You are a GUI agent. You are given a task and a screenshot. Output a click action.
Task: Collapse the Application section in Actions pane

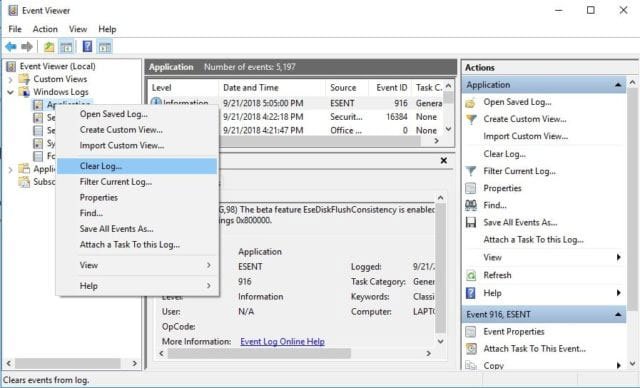(618, 85)
